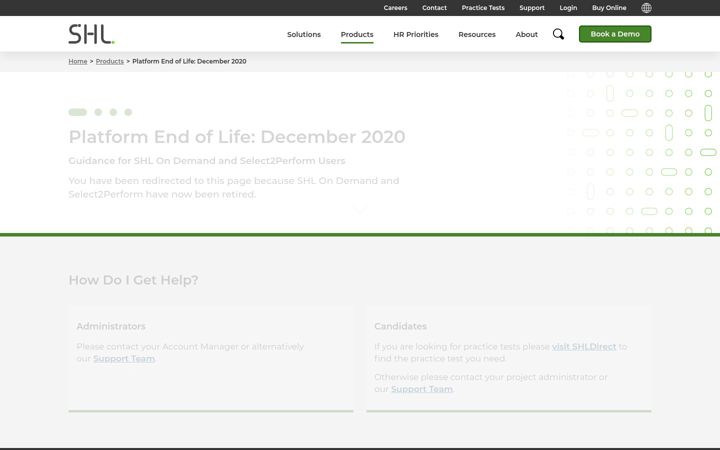Open the Solutions menu

click(304, 34)
